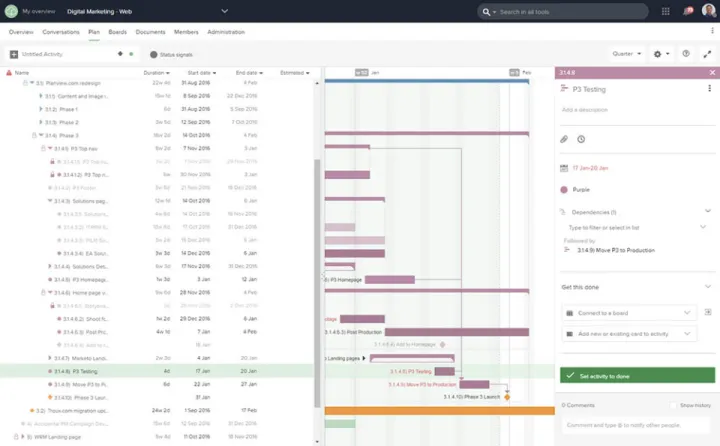Open the P3 Testing three-dot menu
The image size is (720, 446).
pos(710,89)
